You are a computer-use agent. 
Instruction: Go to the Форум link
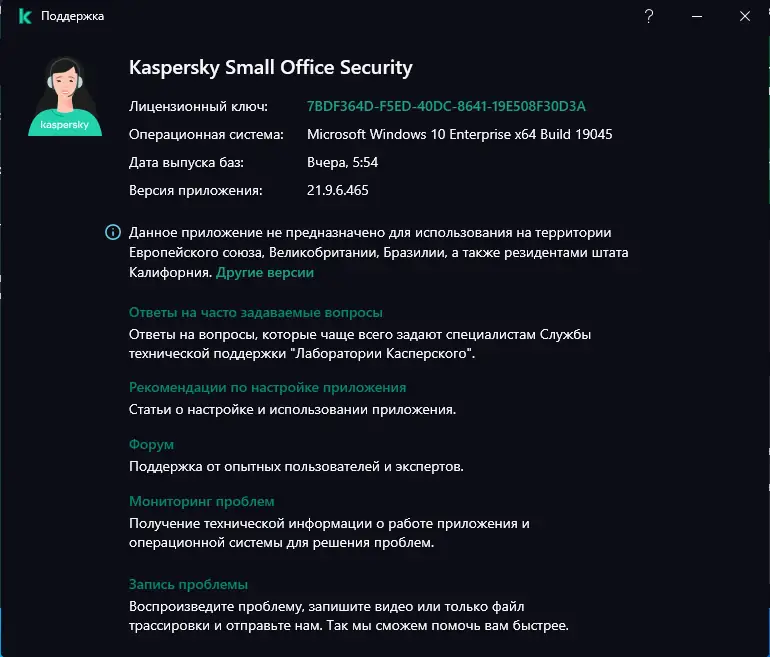click(x=152, y=444)
